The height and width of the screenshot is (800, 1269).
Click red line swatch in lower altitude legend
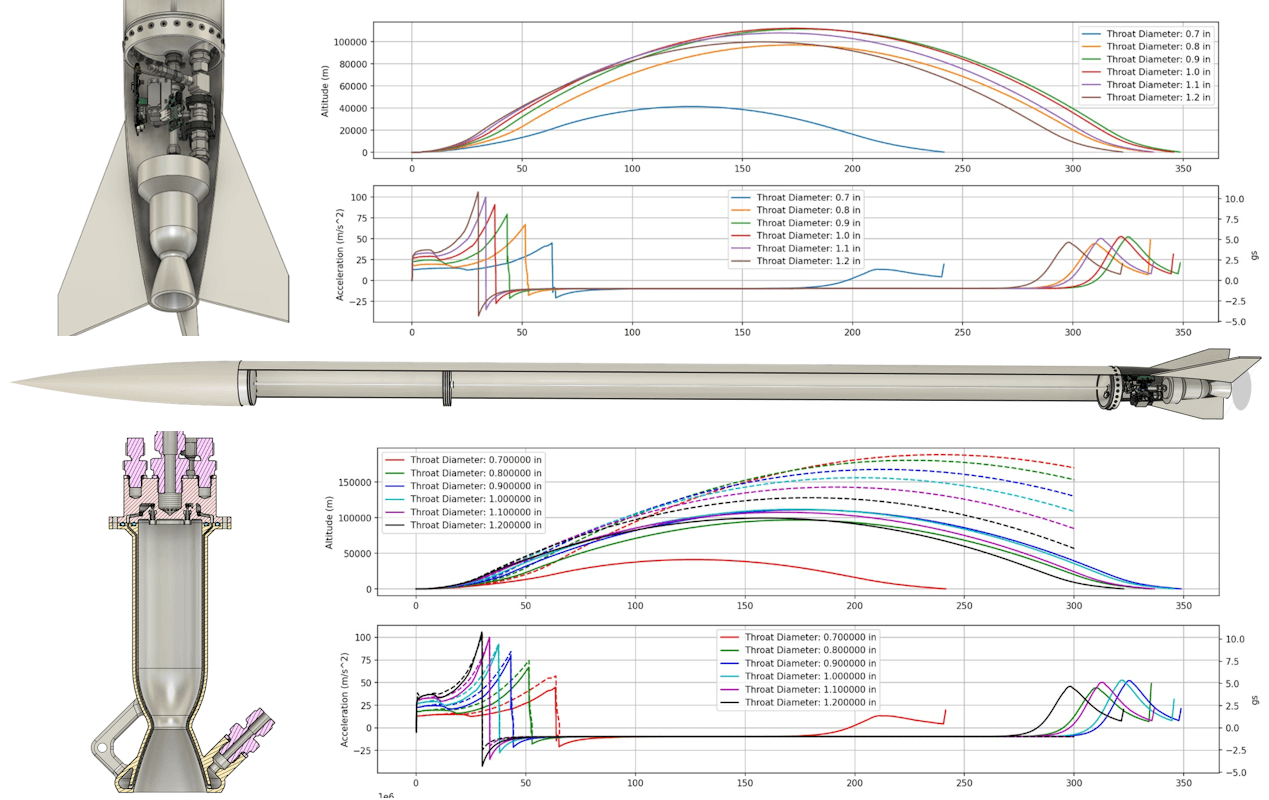click(x=395, y=460)
